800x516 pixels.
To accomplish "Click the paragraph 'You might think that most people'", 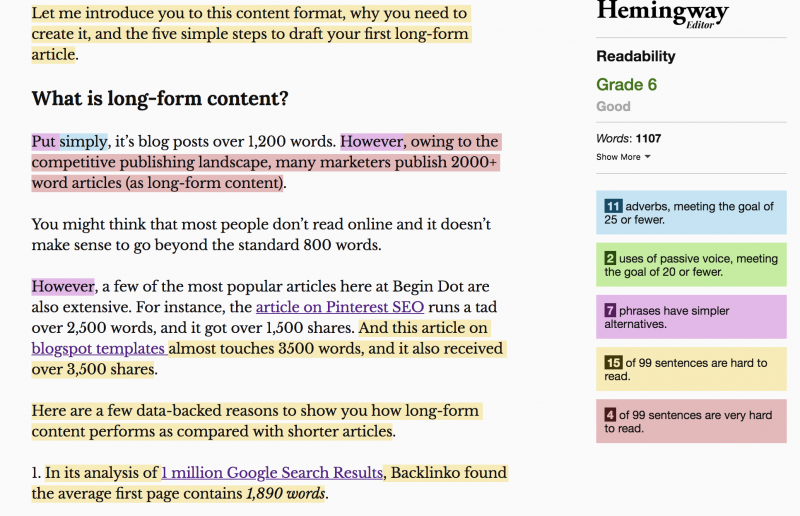I will pyautogui.click(x=261, y=235).
